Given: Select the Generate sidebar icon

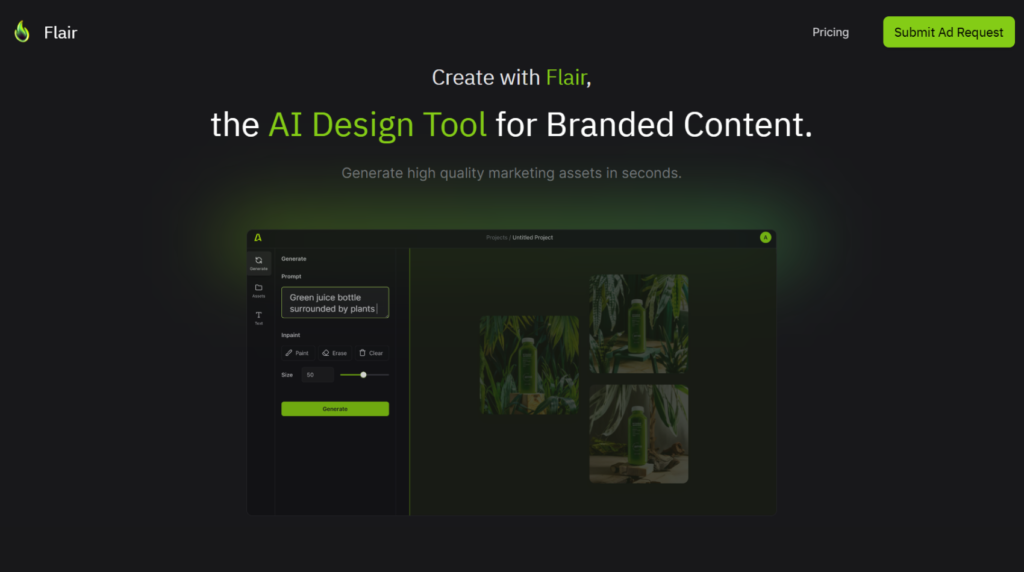Looking at the screenshot, I should [x=259, y=262].
